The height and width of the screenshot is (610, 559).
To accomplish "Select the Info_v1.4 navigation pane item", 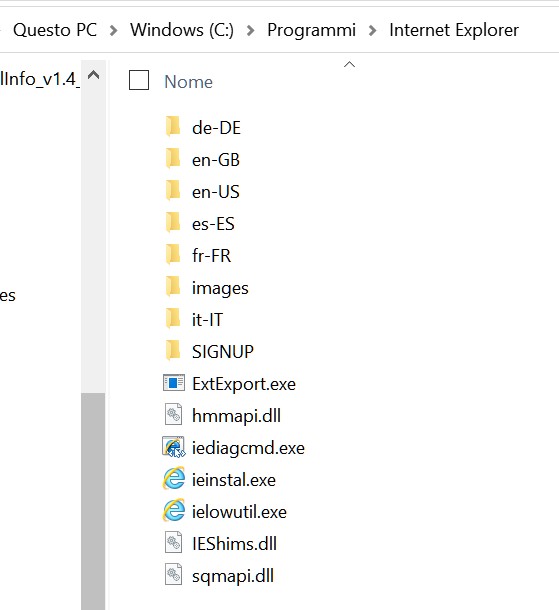I will coord(40,79).
